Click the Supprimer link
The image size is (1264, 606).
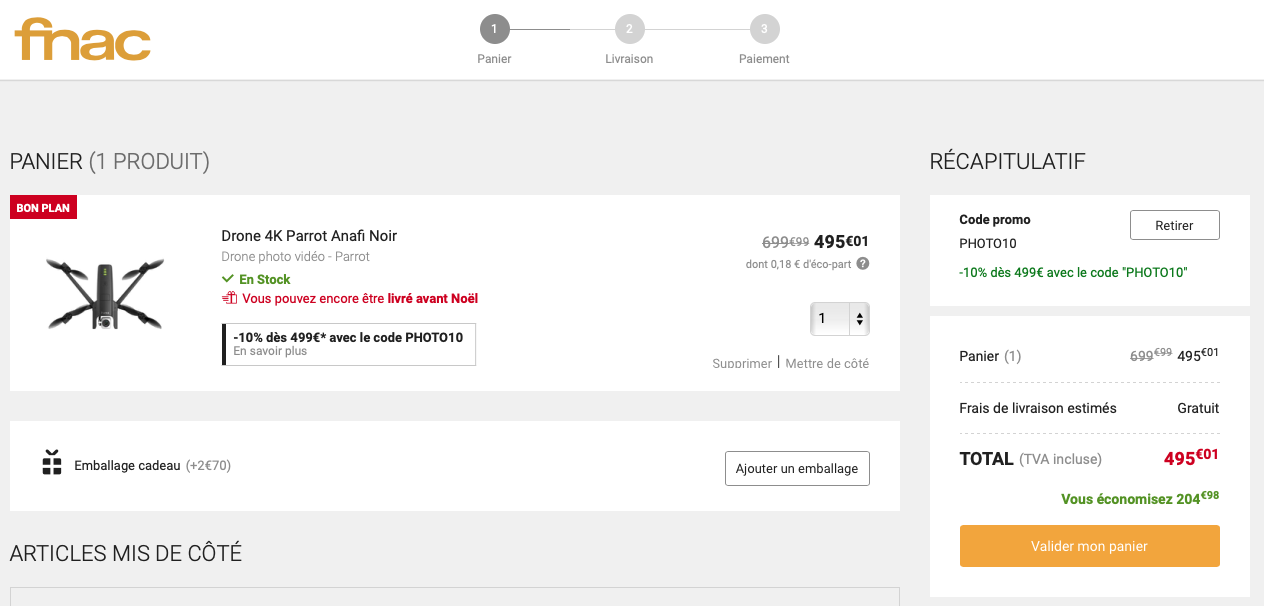click(742, 363)
